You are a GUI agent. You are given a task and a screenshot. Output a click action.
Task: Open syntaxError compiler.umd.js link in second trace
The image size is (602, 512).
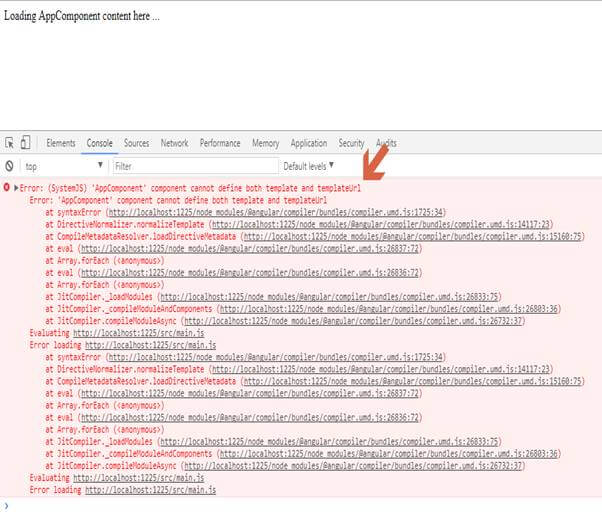coord(276,357)
